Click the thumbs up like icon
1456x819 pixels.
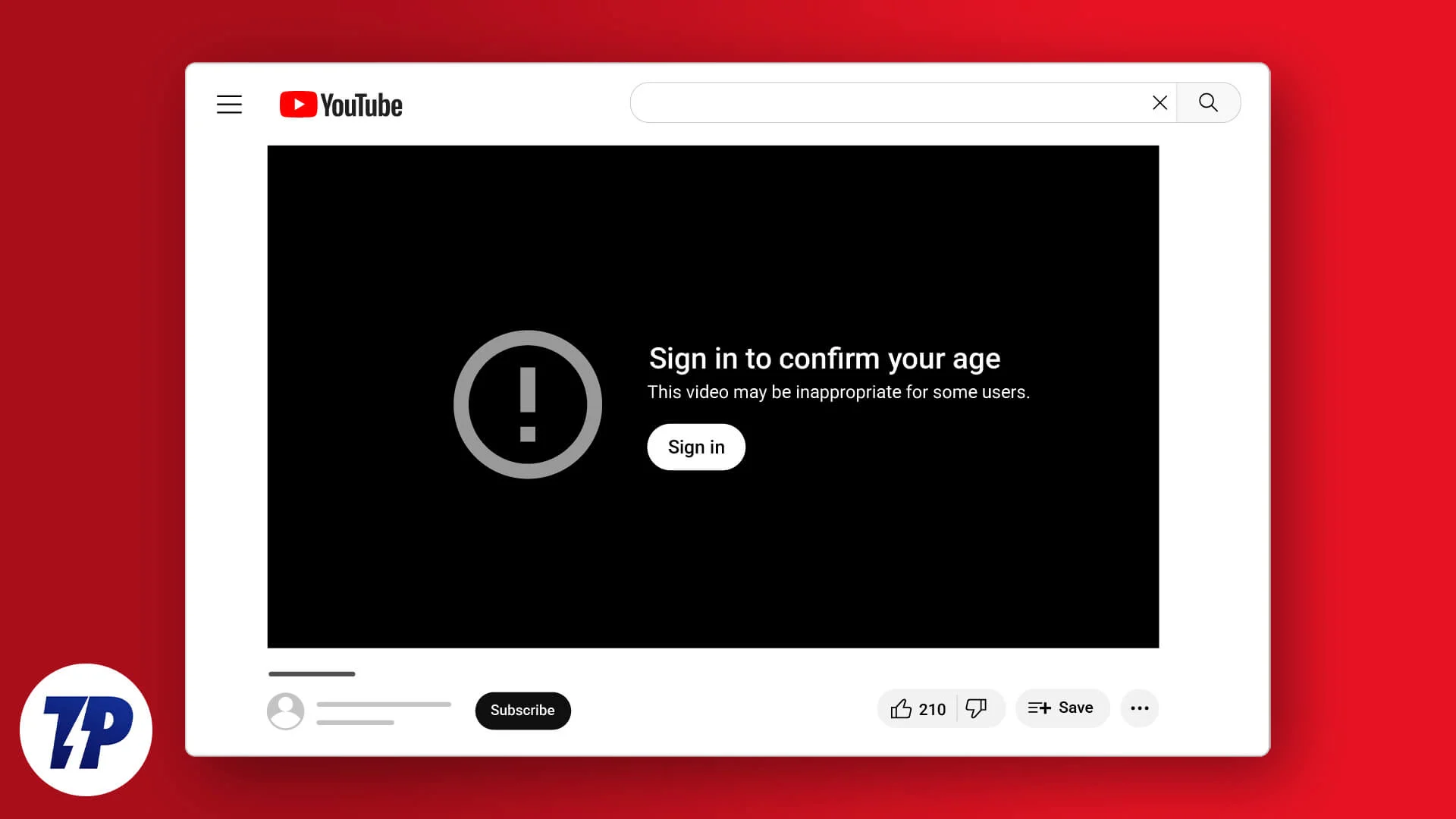click(x=900, y=708)
